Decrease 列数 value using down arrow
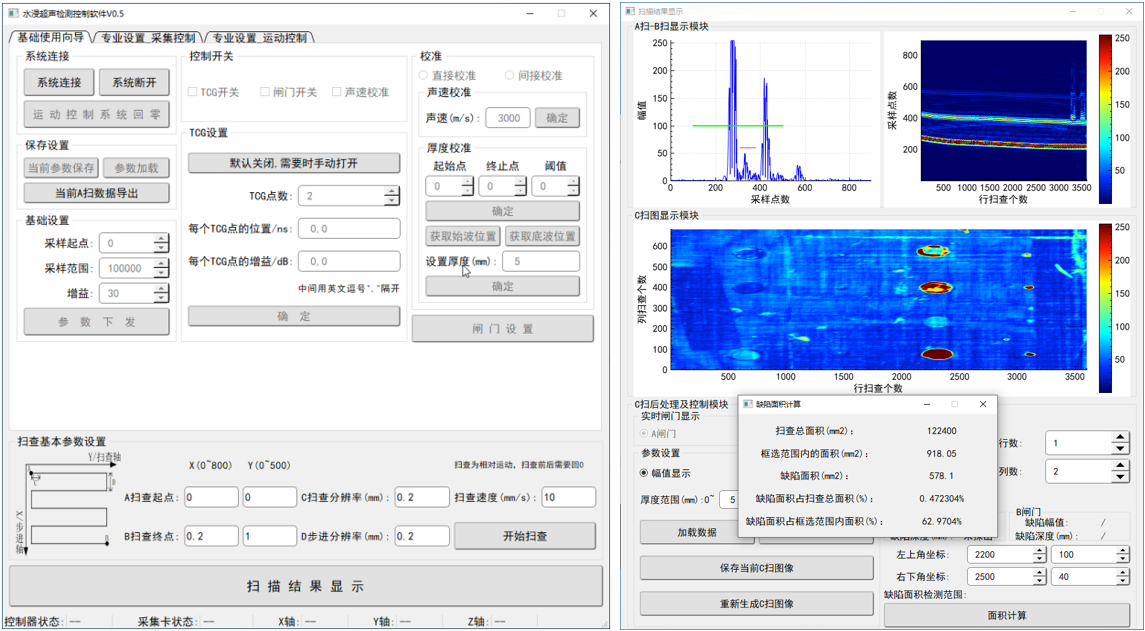The height and width of the screenshot is (631, 1145). [1119, 476]
